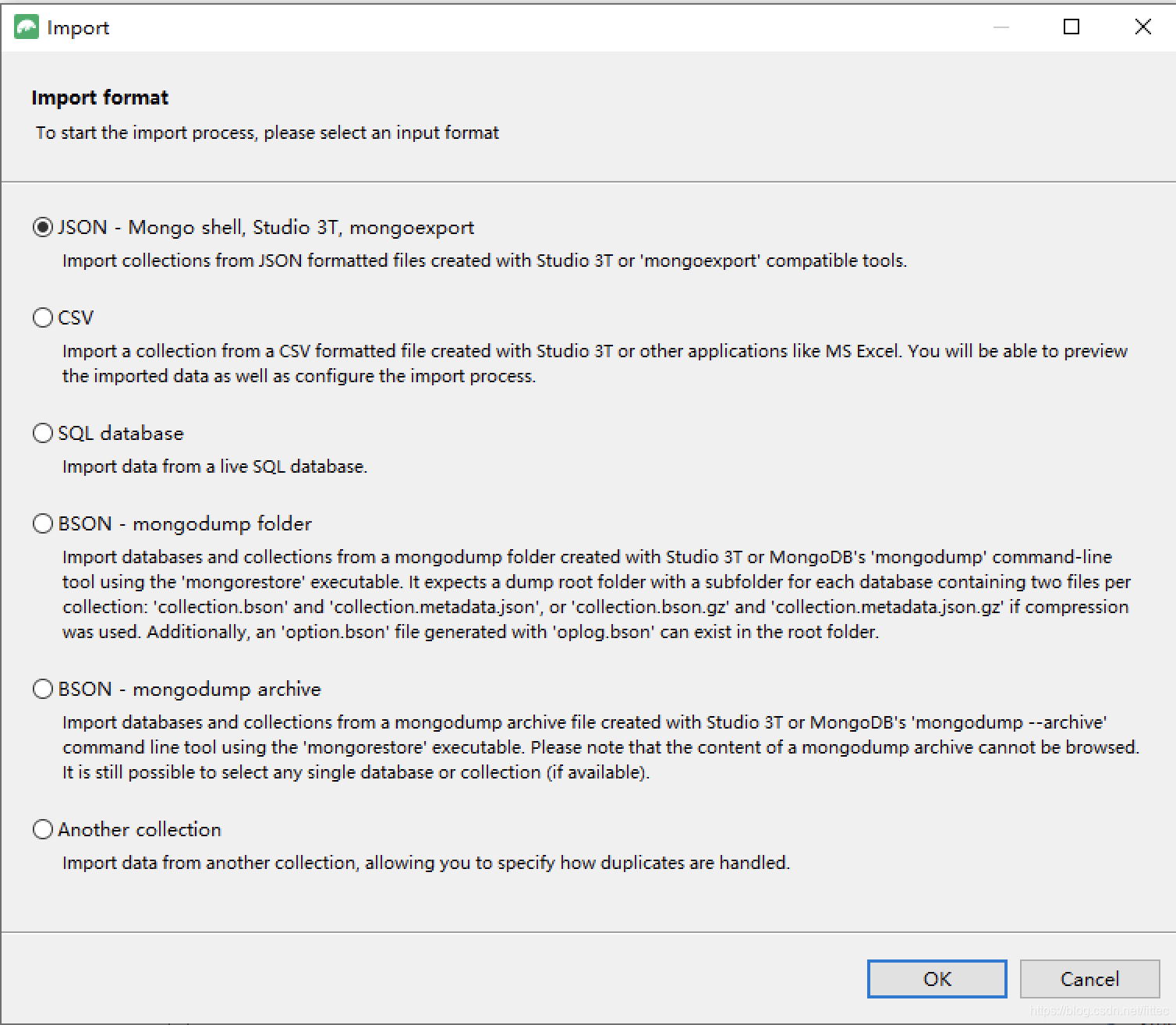The width and height of the screenshot is (1176, 1025).
Task: Maximize the Import dialog window
Action: point(1072,27)
